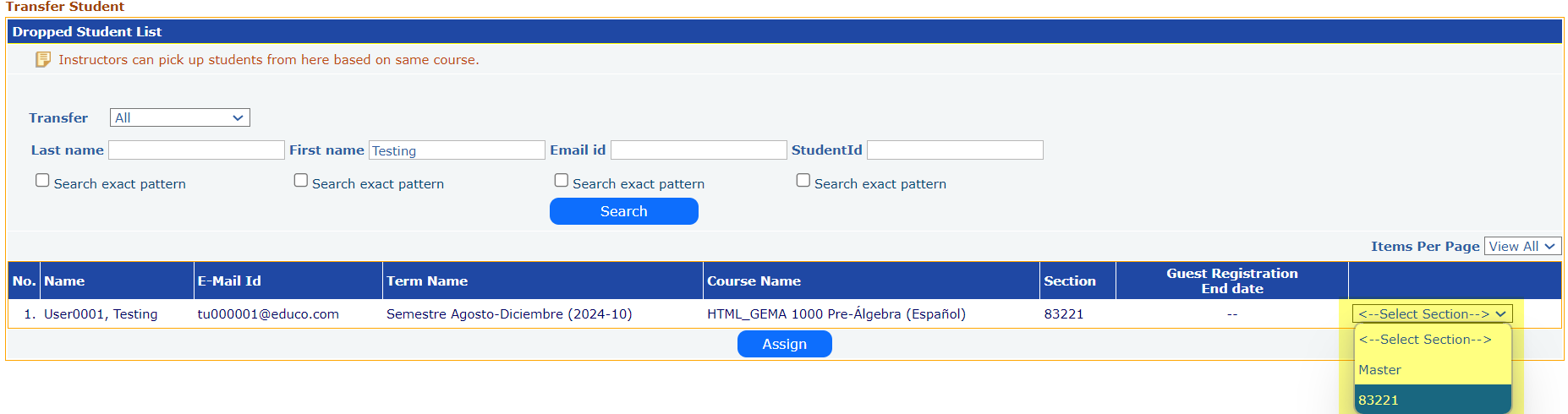Image resolution: width=1568 pixels, height=414 pixels.
Task: Focus the StudentId text box
Action: [955, 150]
